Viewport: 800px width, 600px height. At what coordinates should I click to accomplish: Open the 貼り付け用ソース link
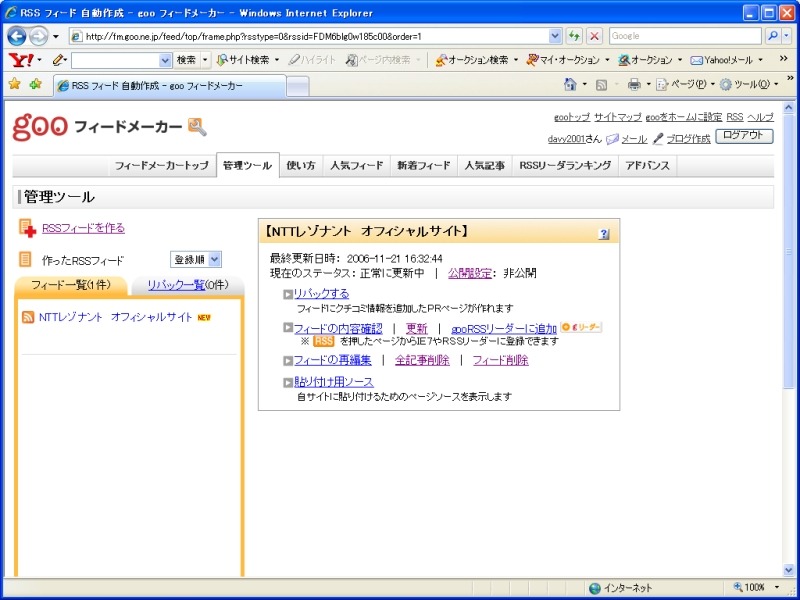pyautogui.click(x=334, y=382)
